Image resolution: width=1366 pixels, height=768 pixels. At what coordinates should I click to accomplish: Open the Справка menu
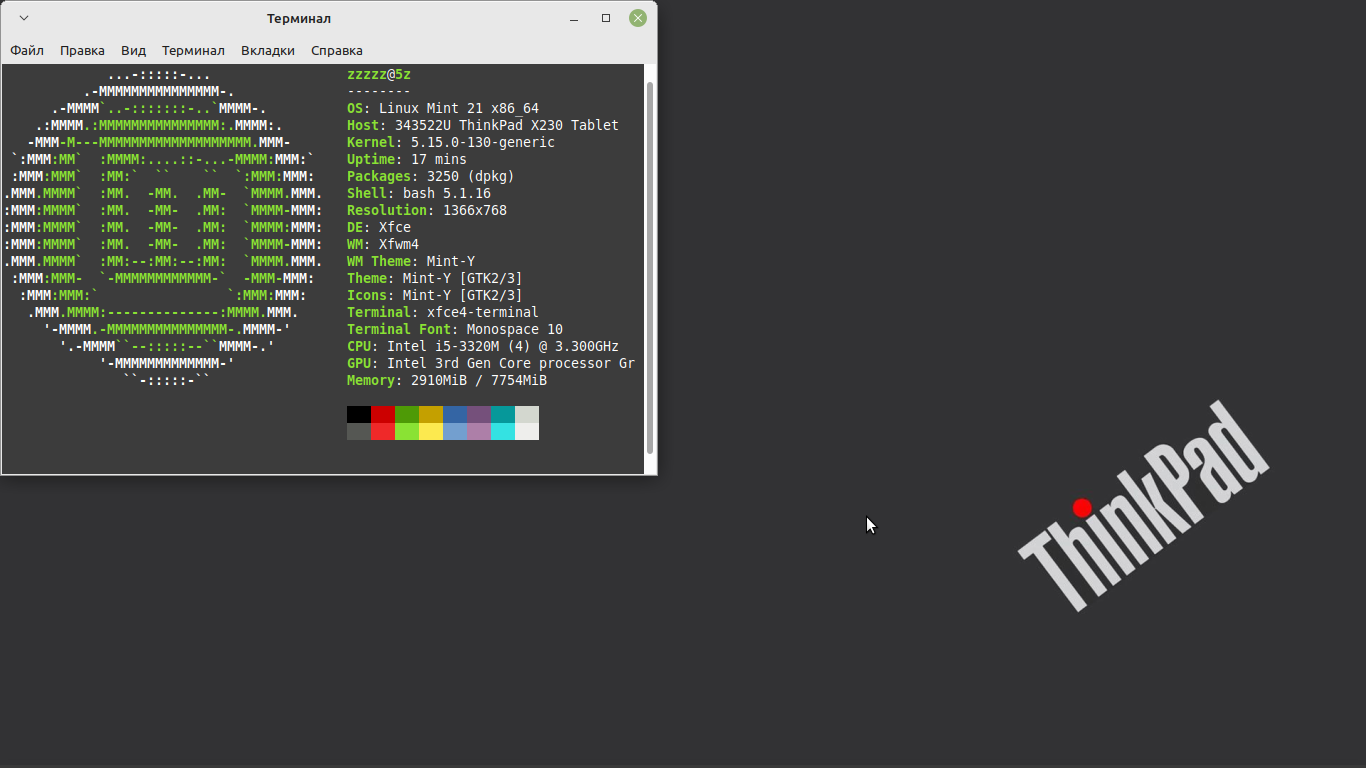pyautogui.click(x=337, y=50)
